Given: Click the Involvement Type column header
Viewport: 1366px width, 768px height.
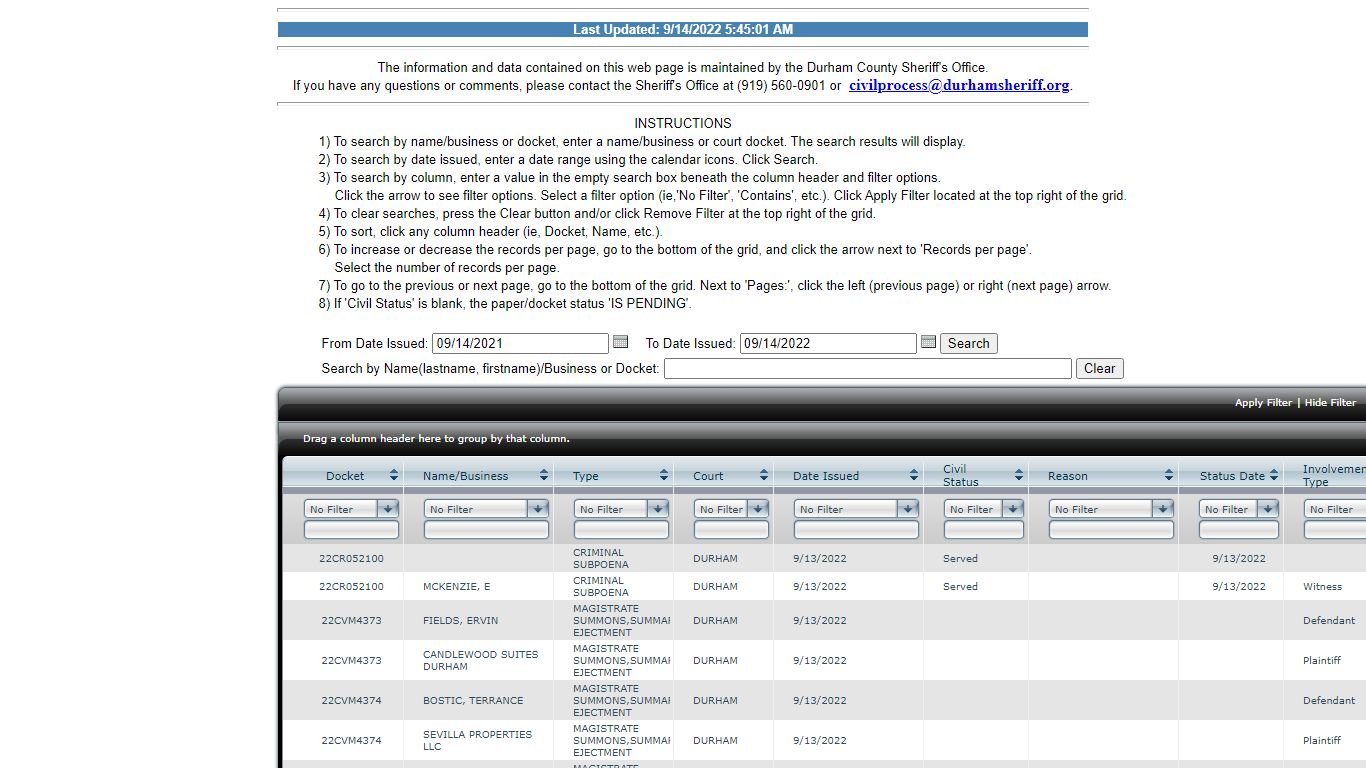Looking at the screenshot, I should 1333,475.
